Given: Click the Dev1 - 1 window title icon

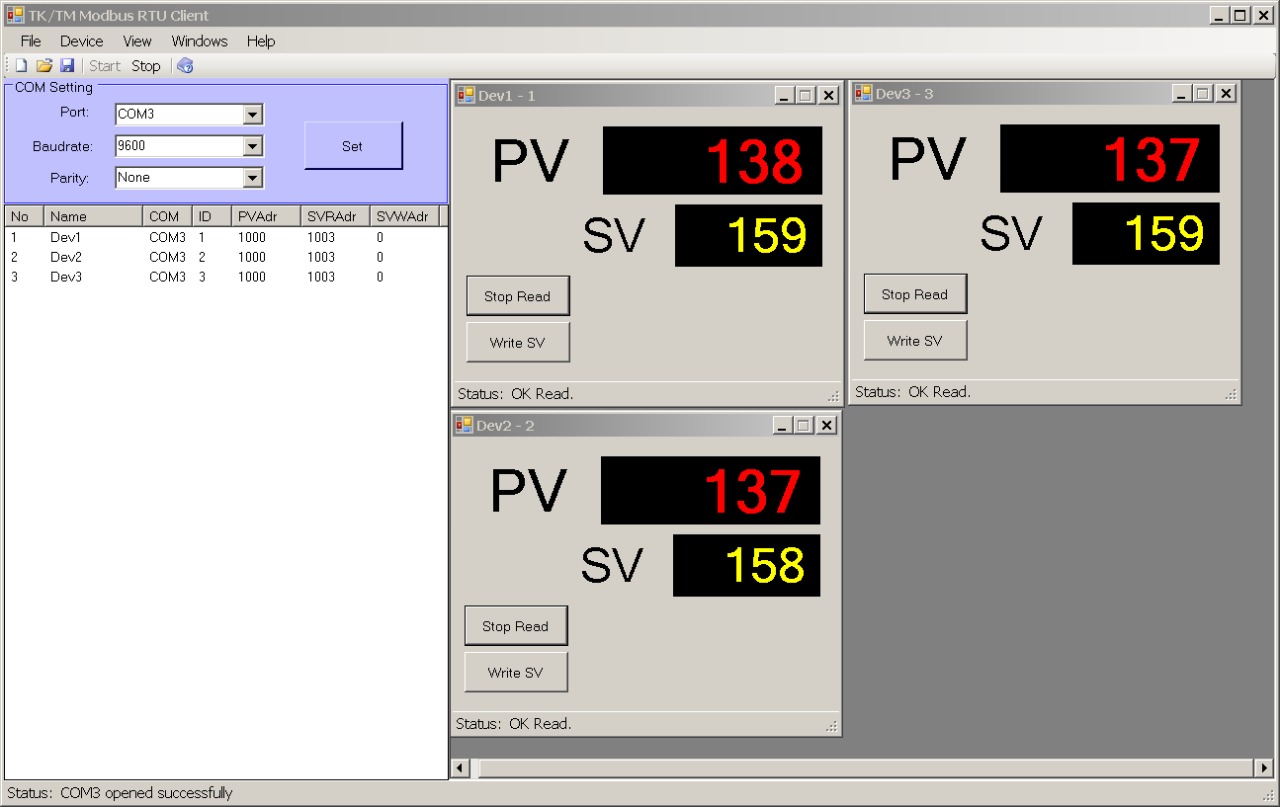Looking at the screenshot, I should 464,94.
